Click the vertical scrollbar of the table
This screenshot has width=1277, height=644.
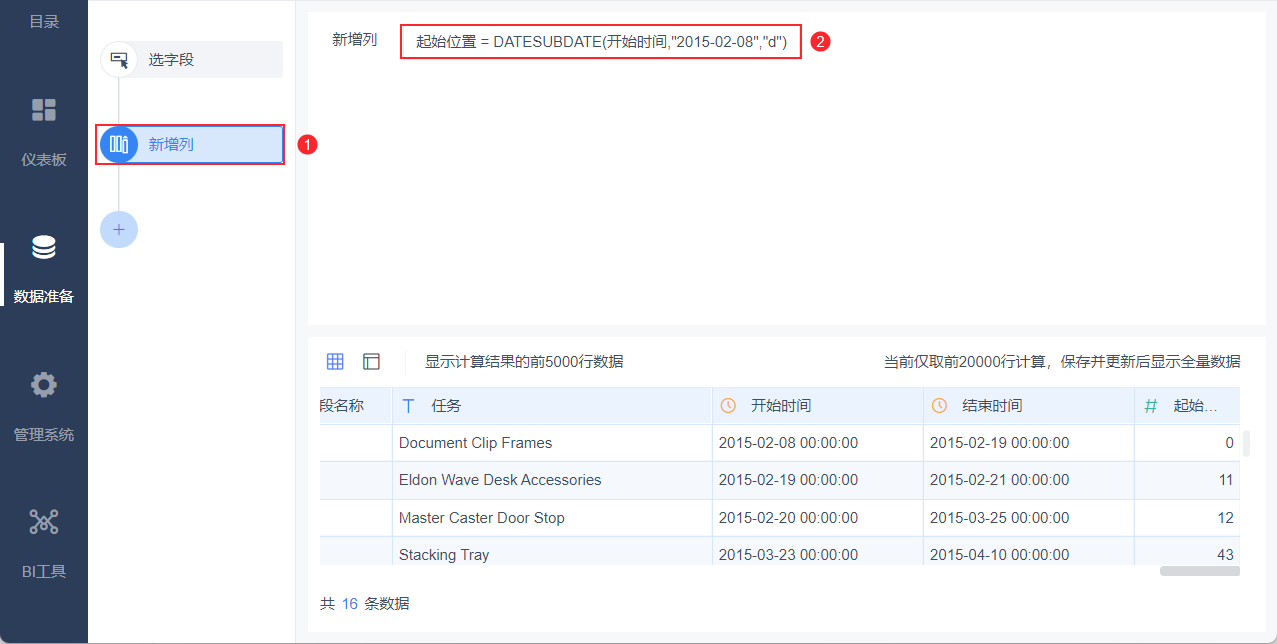pyautogui.click(x=1246, y=444)
